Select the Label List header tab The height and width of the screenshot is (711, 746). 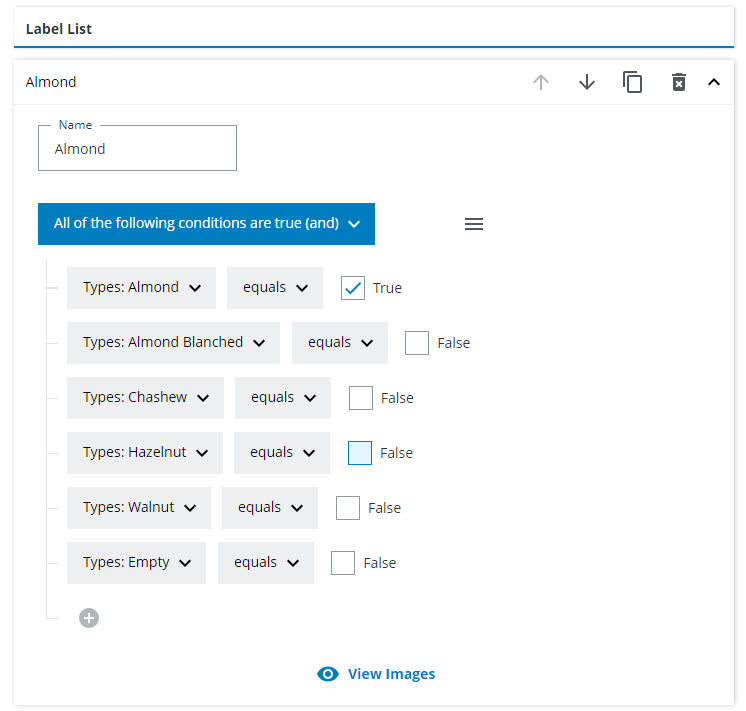(x=59, y=29)
